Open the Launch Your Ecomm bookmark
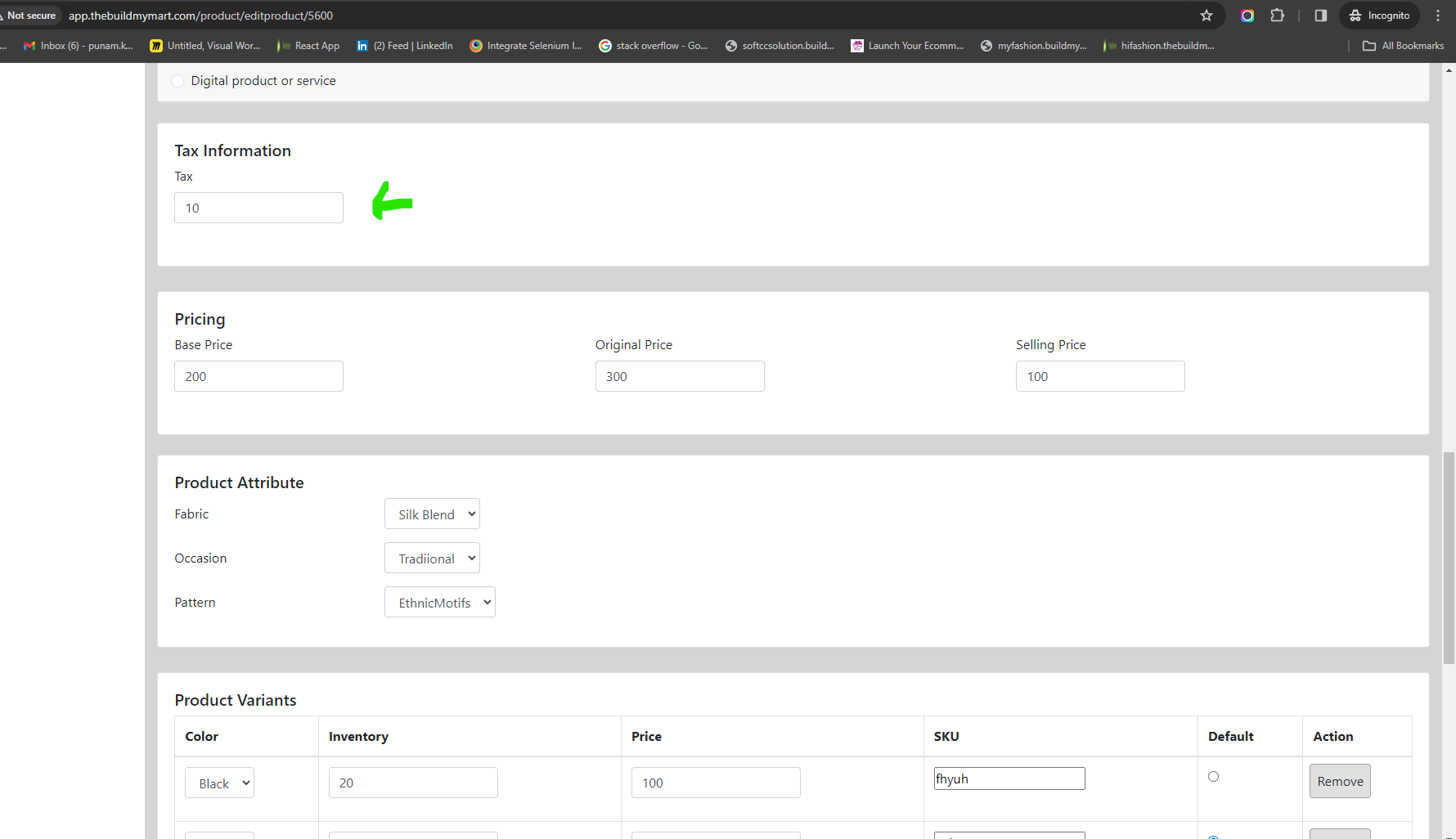 point(907,46)
